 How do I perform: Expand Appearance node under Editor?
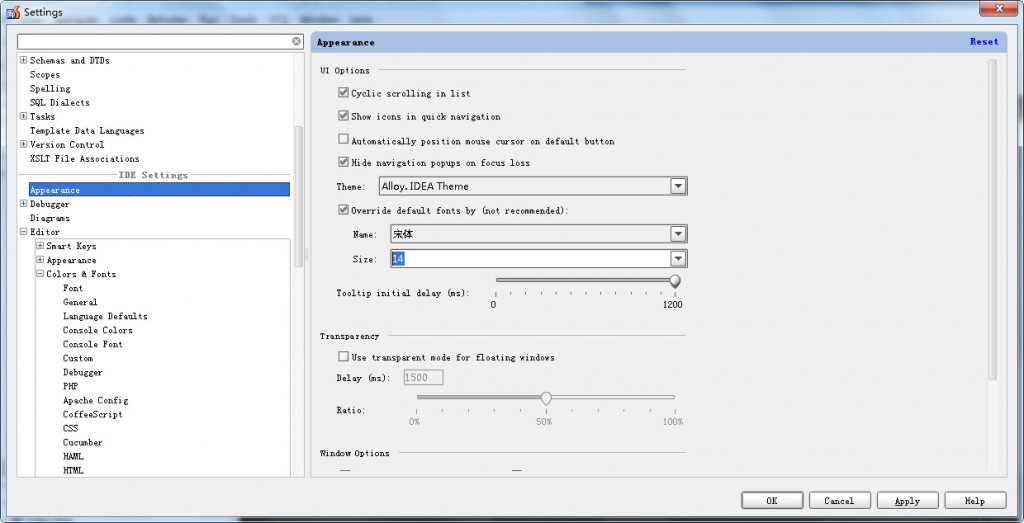40,260
